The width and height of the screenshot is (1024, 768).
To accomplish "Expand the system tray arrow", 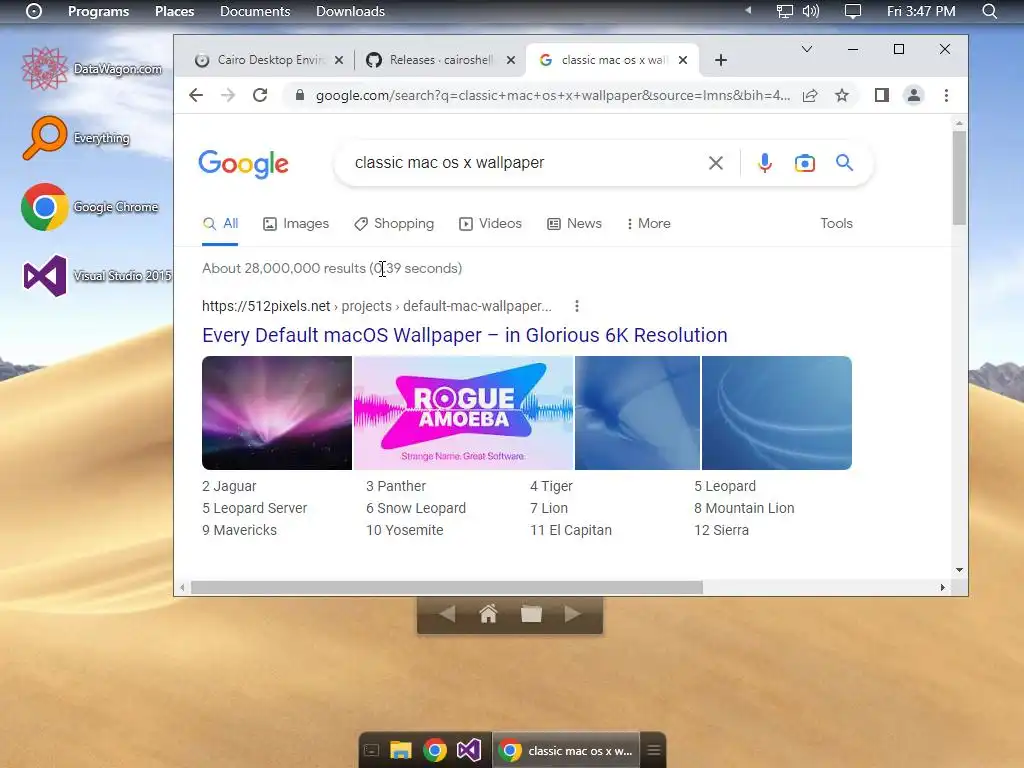I will pyautogui.click(x=748, y=10).
